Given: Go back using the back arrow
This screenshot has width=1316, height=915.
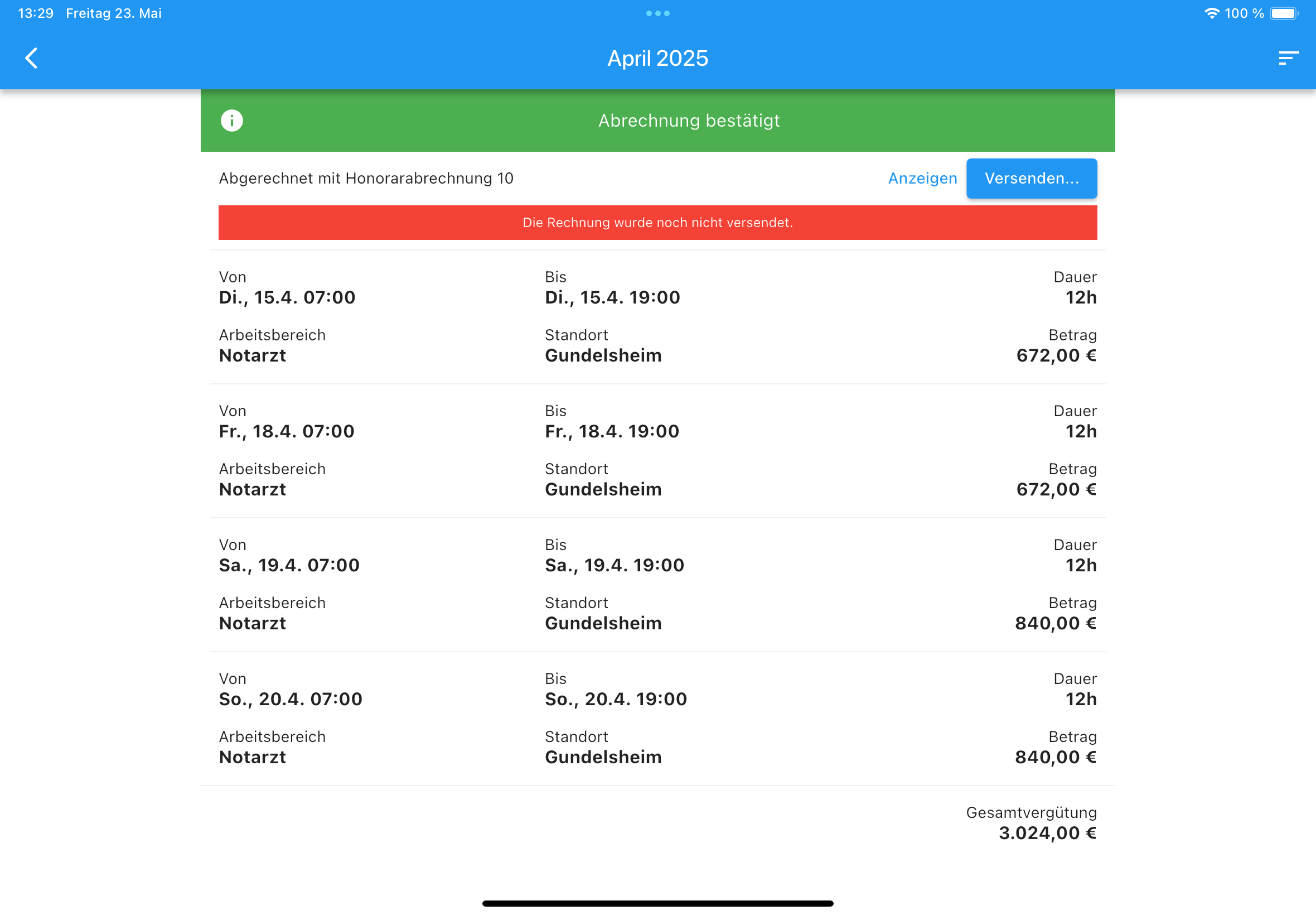Looking at the screenshot, I should [x=32, y=58].
